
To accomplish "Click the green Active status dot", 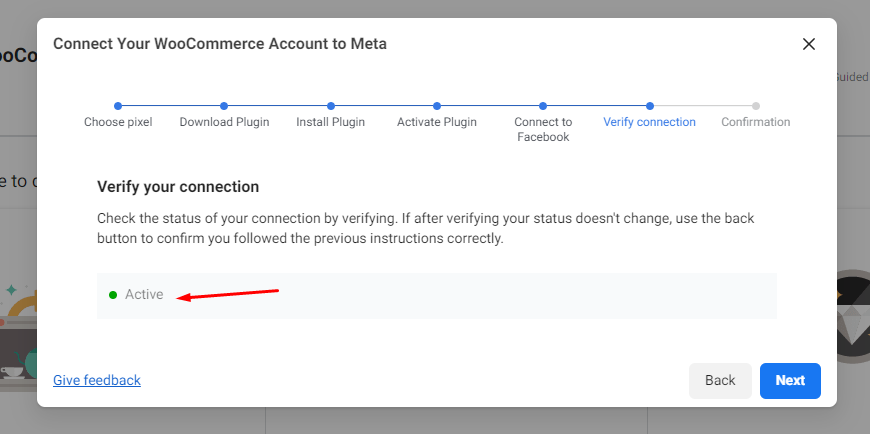I will [113, 295].
